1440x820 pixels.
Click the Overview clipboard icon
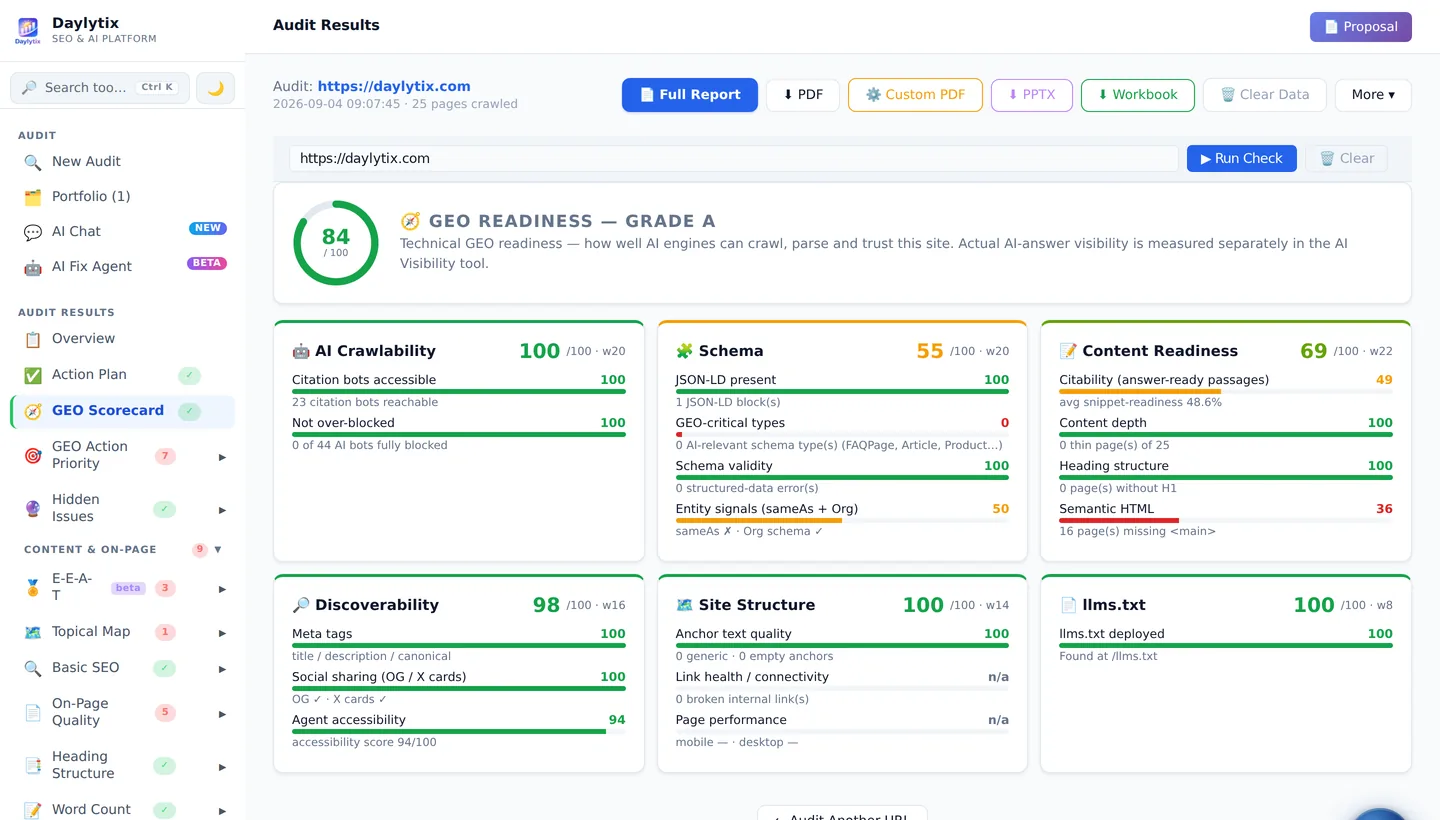33,339
